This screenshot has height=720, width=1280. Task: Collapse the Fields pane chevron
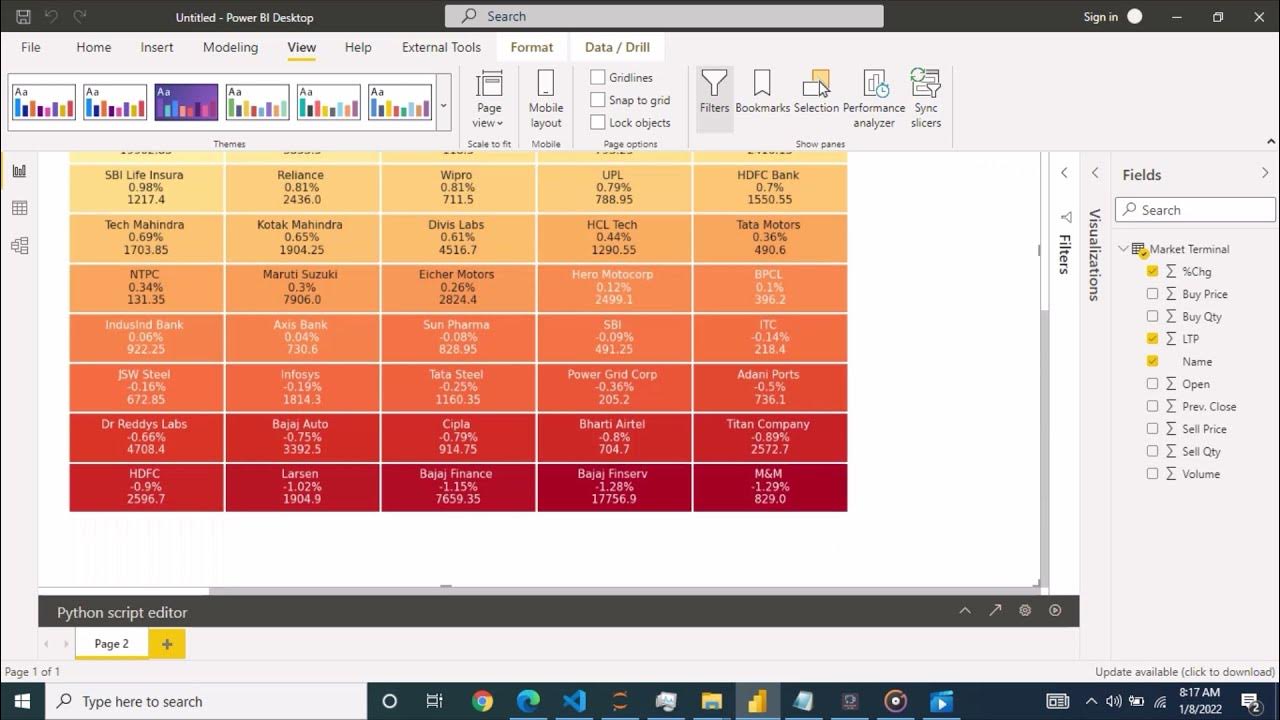[x=1265, y=173]
